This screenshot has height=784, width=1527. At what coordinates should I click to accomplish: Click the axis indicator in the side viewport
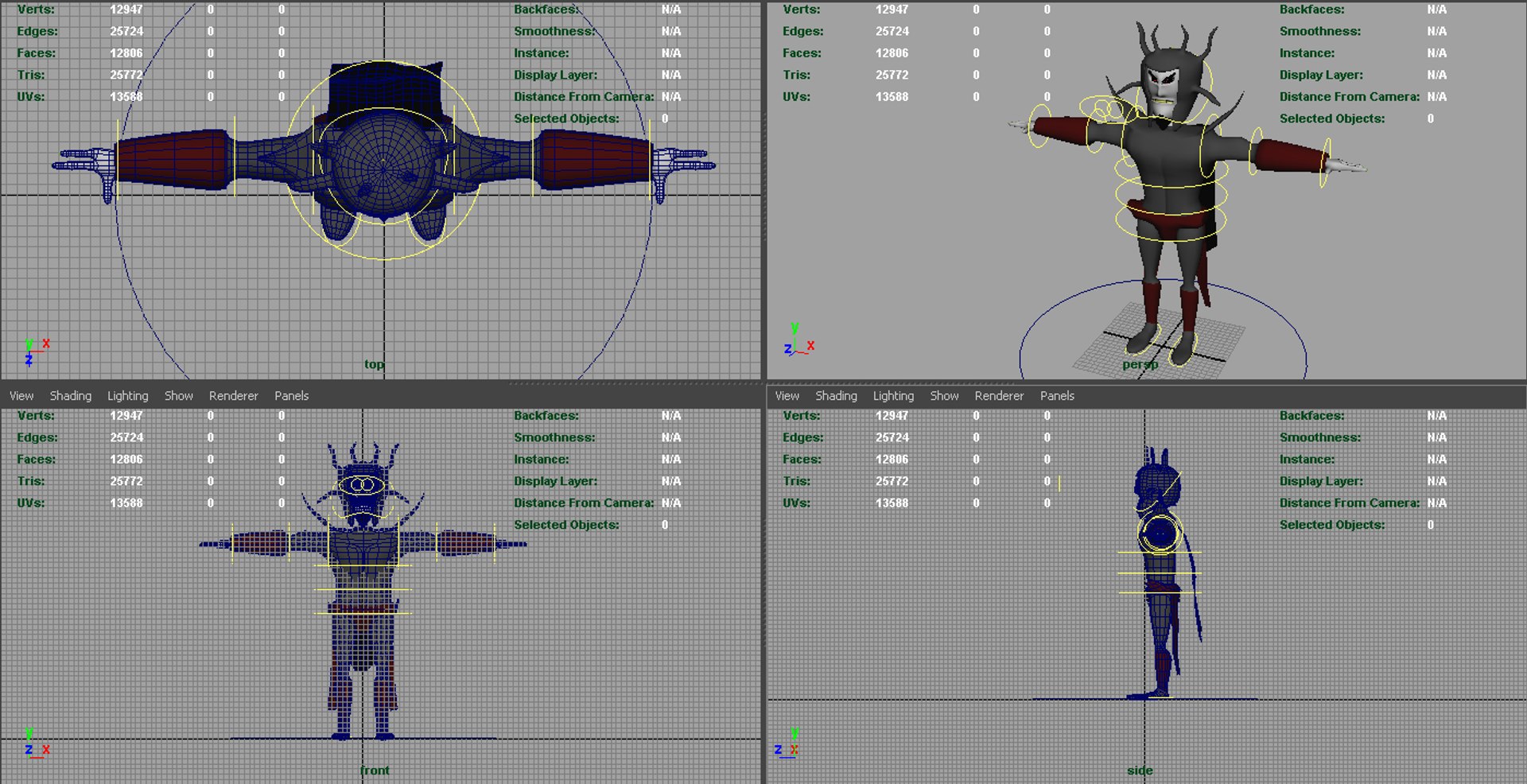coord(787,744)
